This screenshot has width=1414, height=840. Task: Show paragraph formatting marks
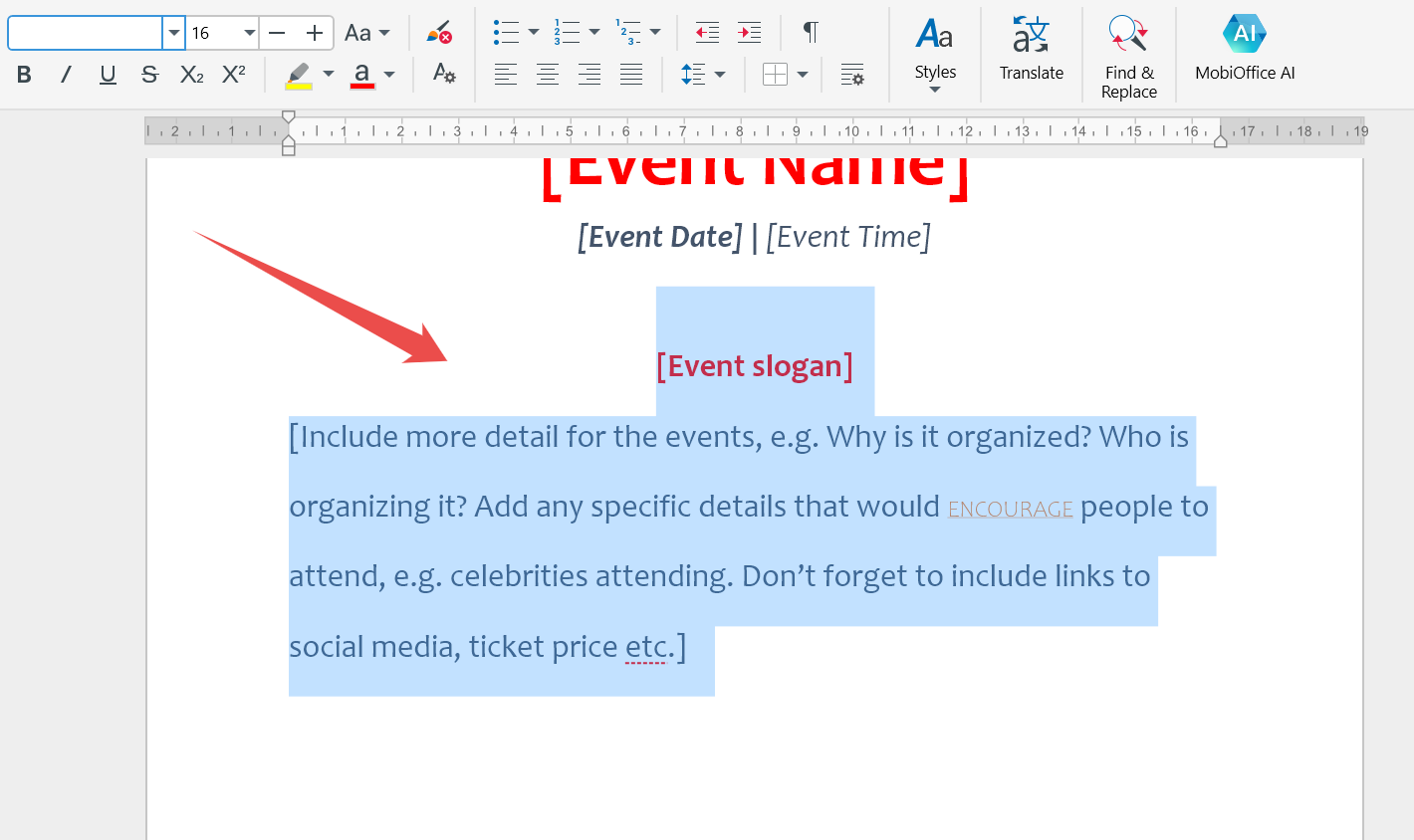[812, 33]
